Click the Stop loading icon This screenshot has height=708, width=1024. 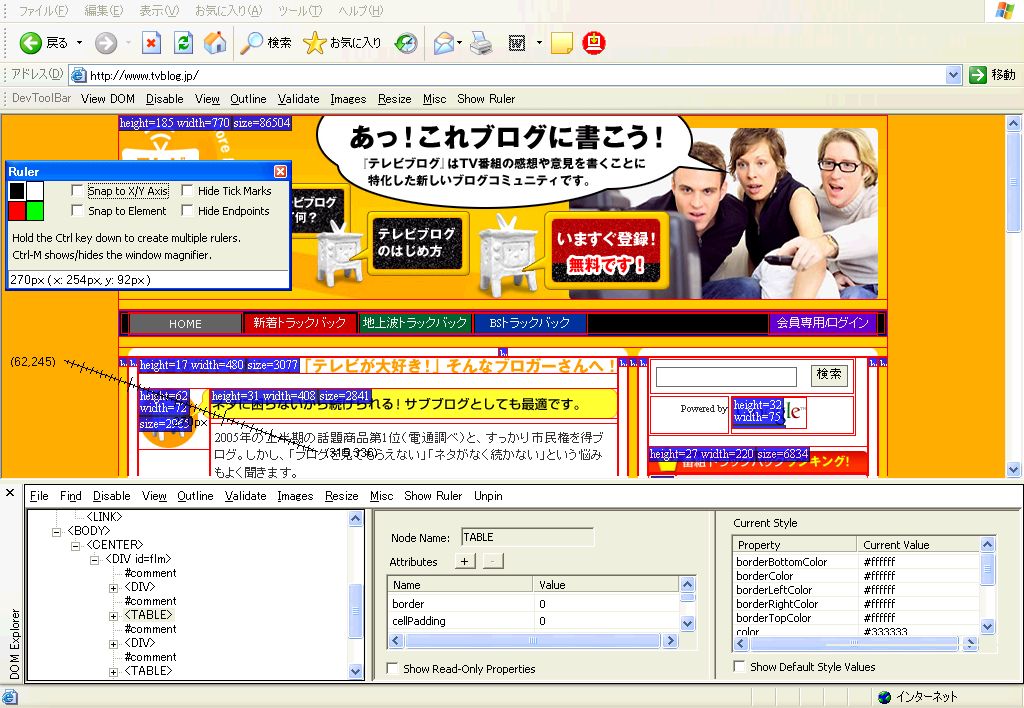[x=152, y=43]
